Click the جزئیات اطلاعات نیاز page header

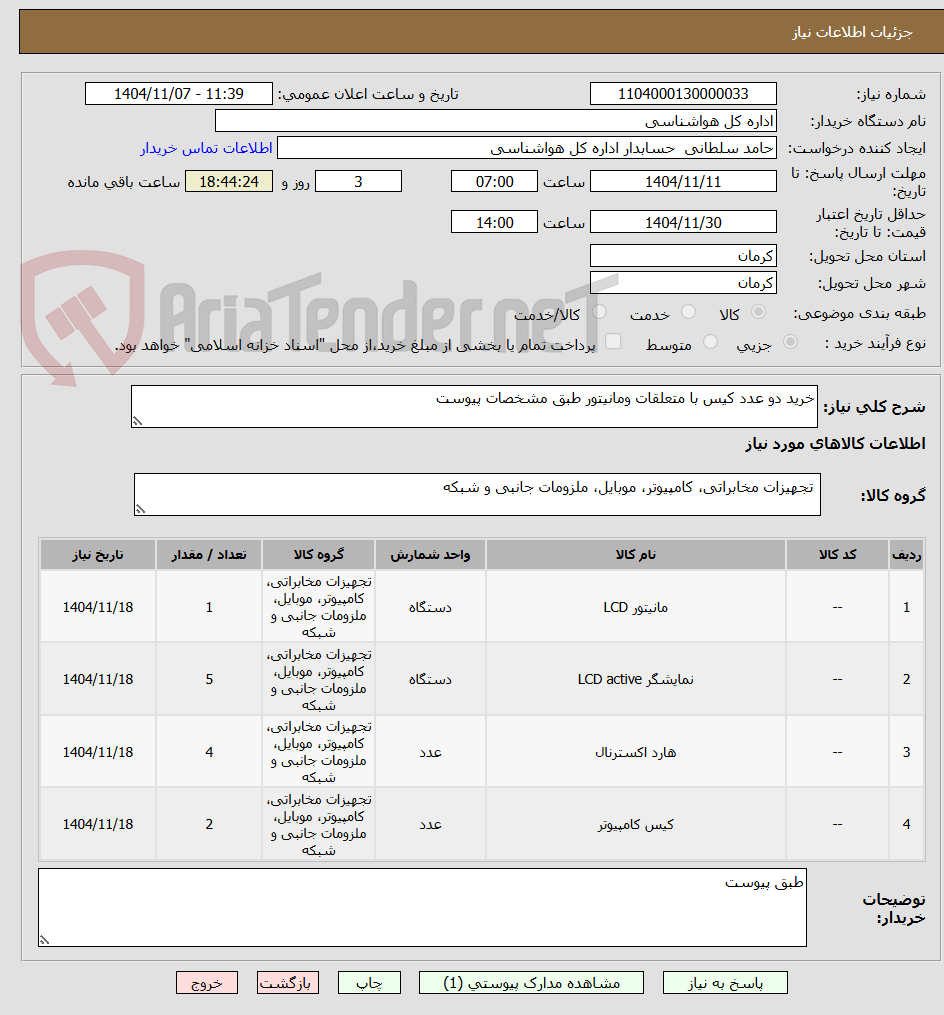(852, 32)
